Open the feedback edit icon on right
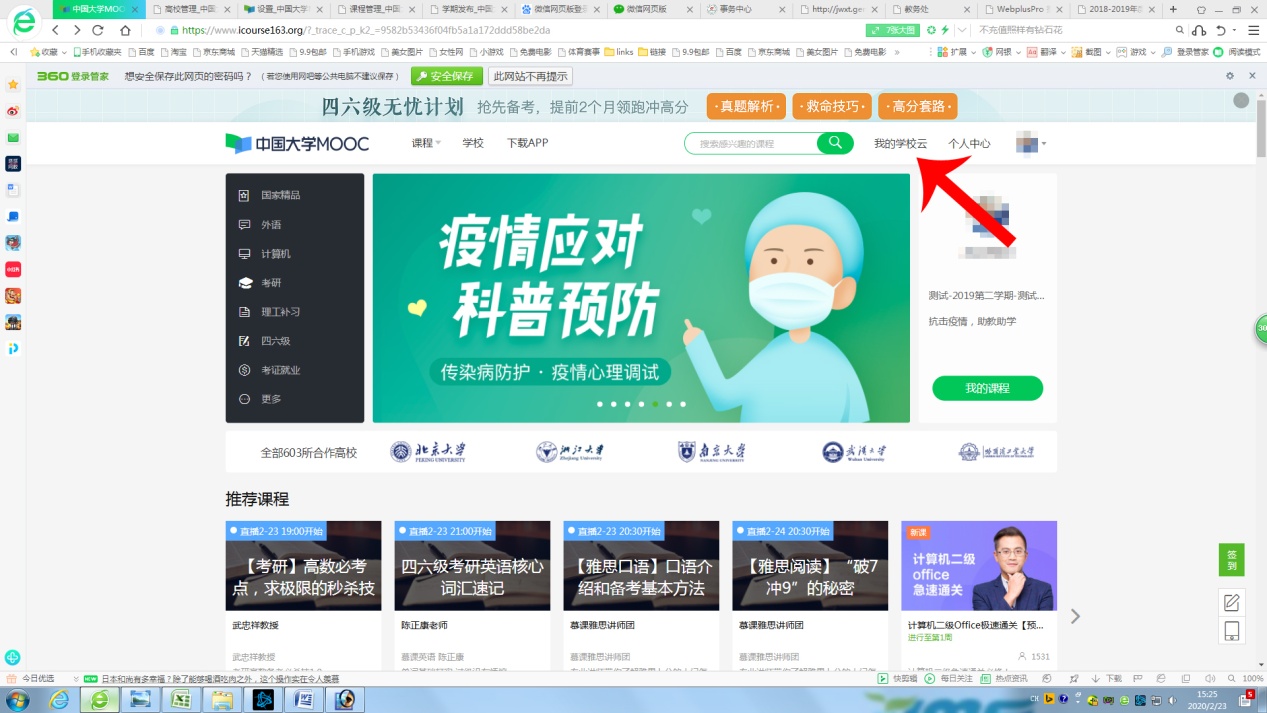 pos(1232,602)
